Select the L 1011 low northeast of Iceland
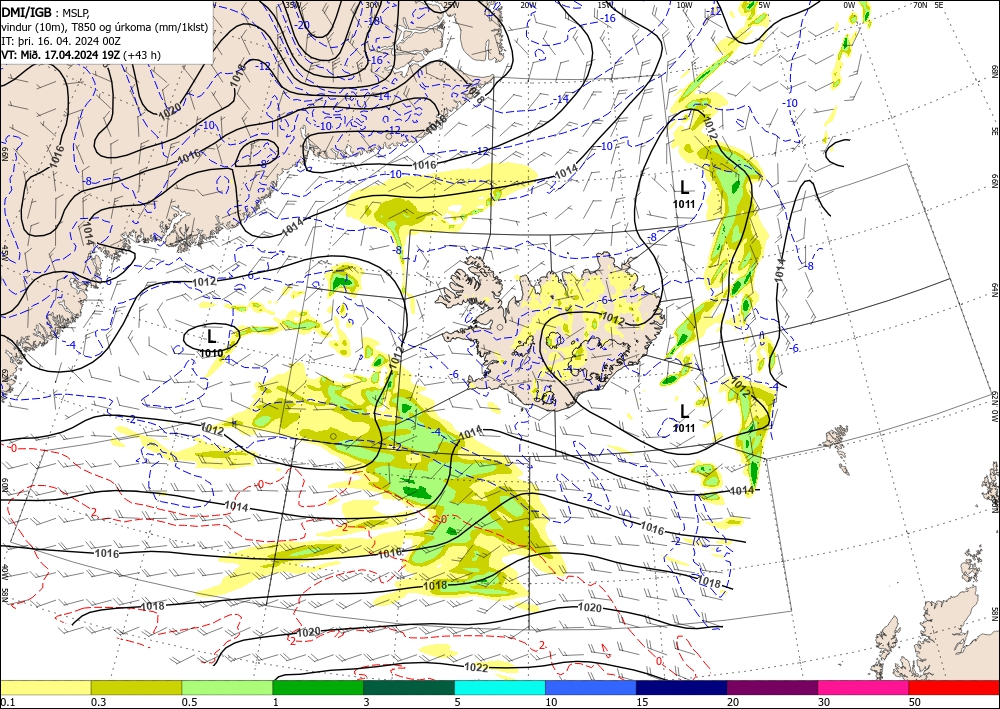Image resolution: width=1000 pixels, height=709 pixels. [x=684, y=193]
